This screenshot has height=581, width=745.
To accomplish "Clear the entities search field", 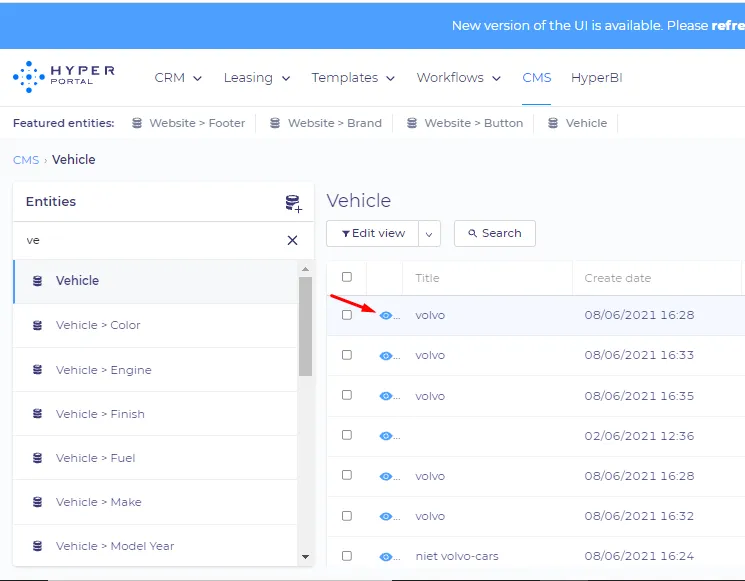I will [x=292, y=240].
